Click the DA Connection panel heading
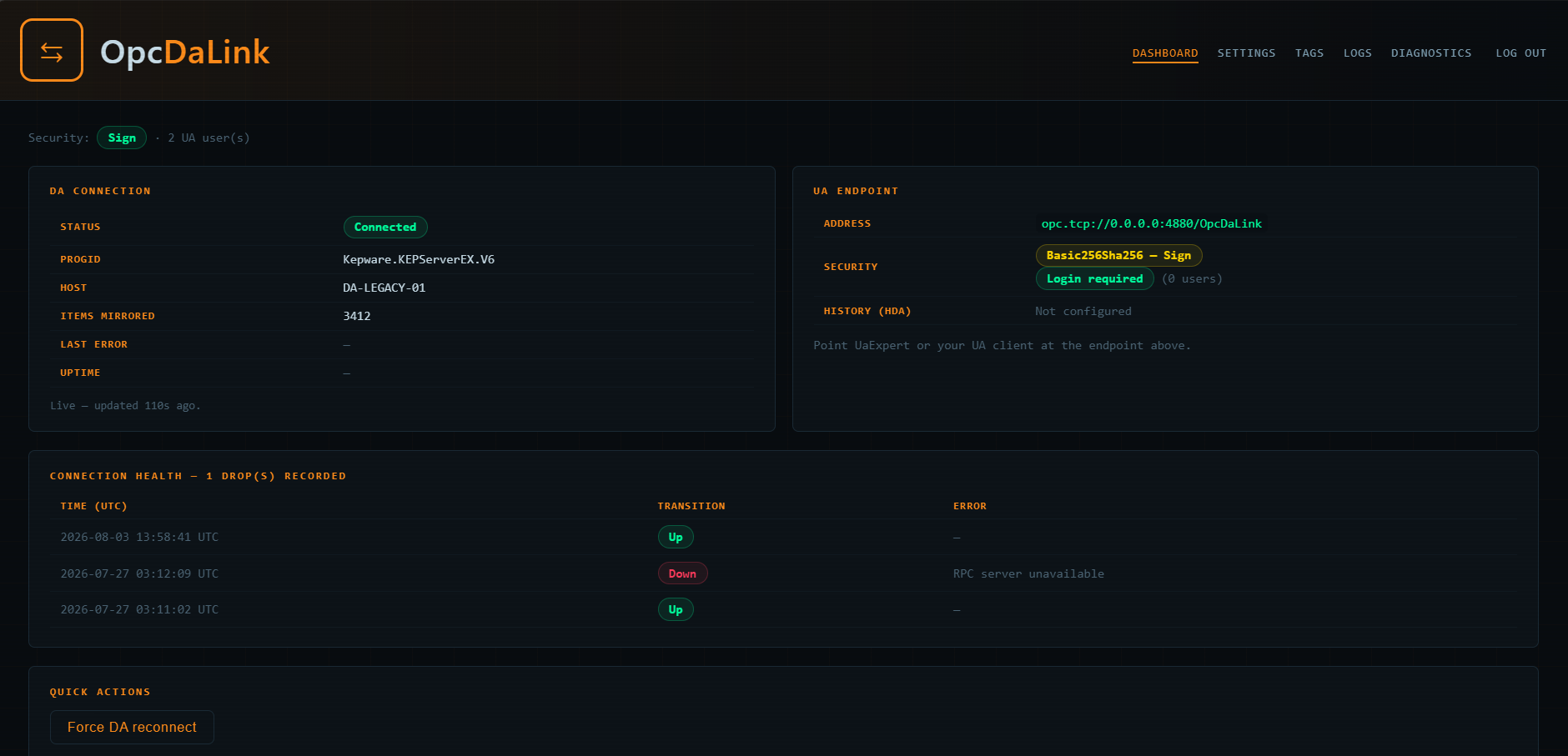This screenshot has width=1568, height=756. [x=100, y=191]
